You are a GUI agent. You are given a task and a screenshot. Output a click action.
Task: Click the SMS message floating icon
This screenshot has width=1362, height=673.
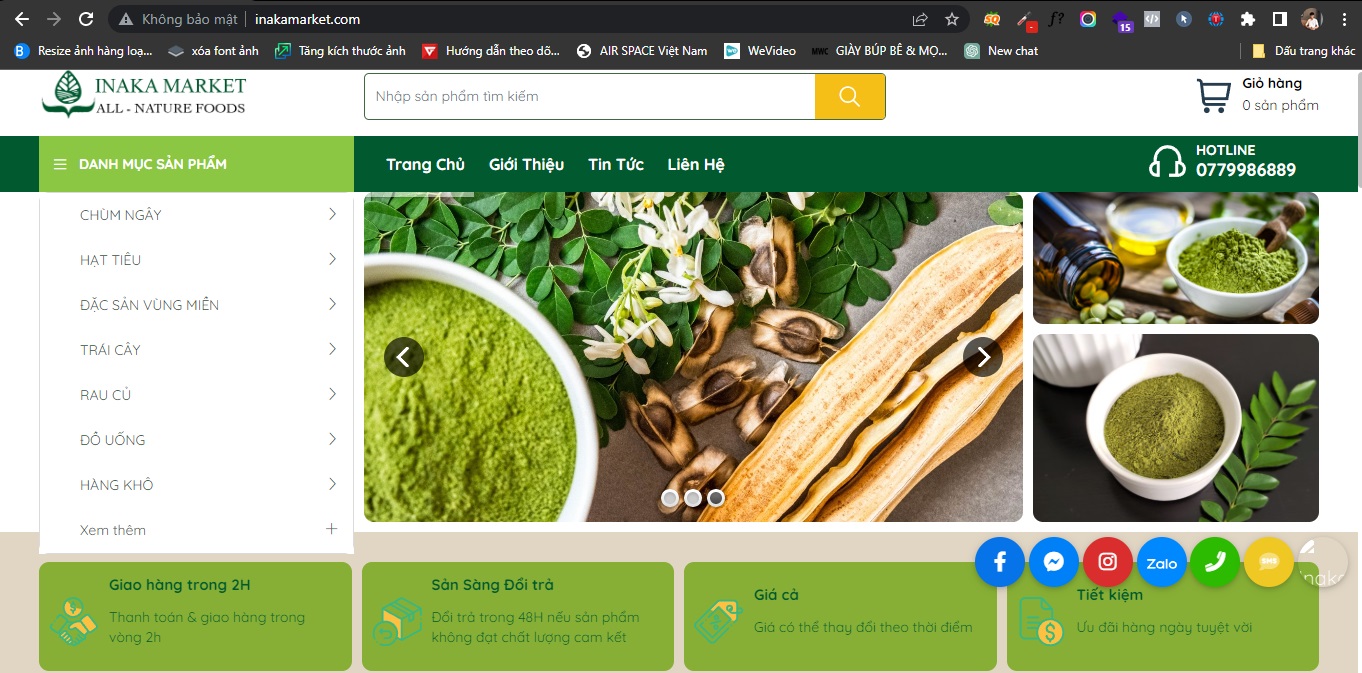[x=1268, y=562]
